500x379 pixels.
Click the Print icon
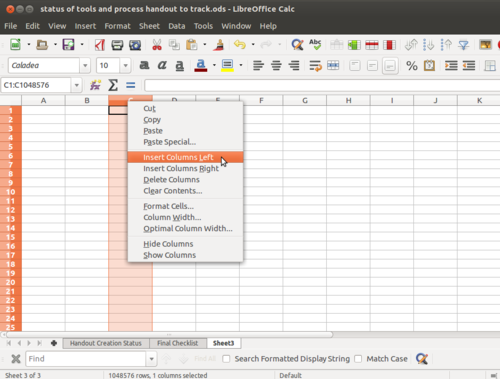tap(117, 45)
